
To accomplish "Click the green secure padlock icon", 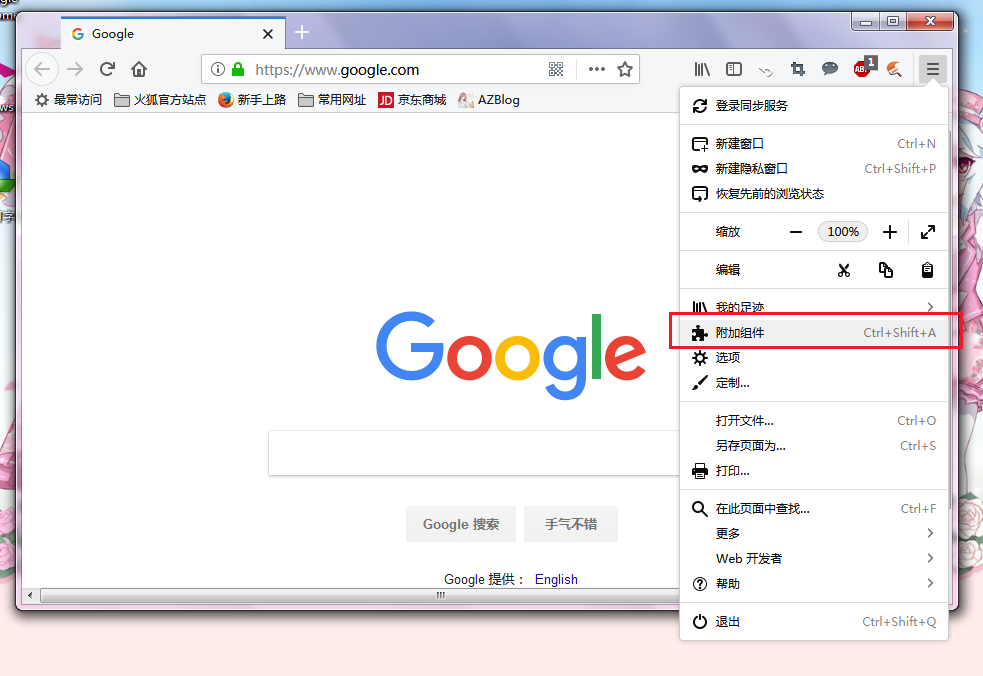I will pyautogui.click(x=238, y=69).
